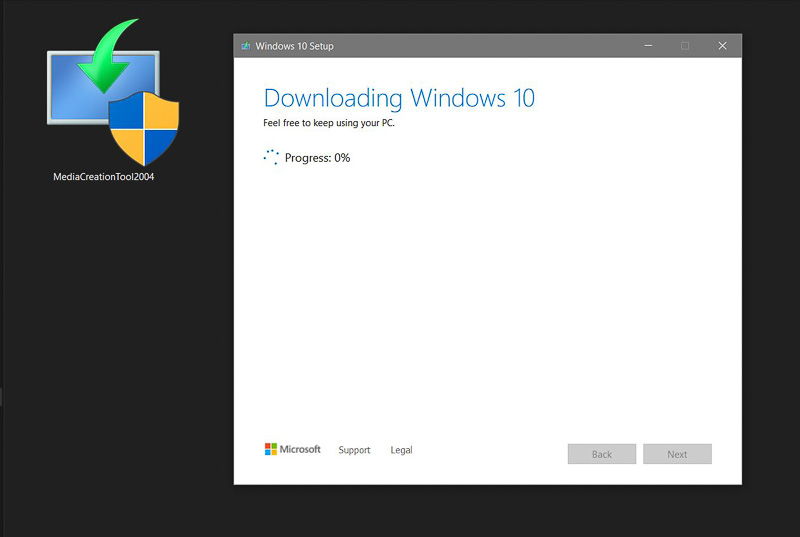Viewport: 800px width, 537px height.
Task: Minimize the Windows 10 Setup window
Action: point(648,46)
